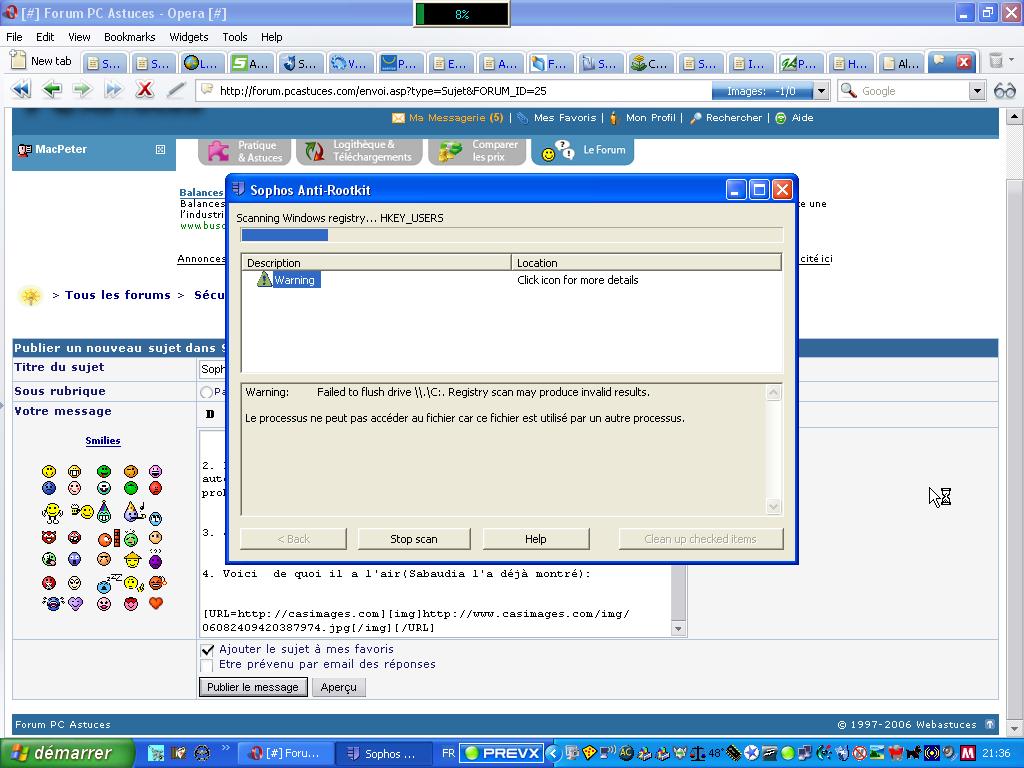Click the 'Publier le message' button
The image size is (1024, 768).
click(x=253, y=687)
